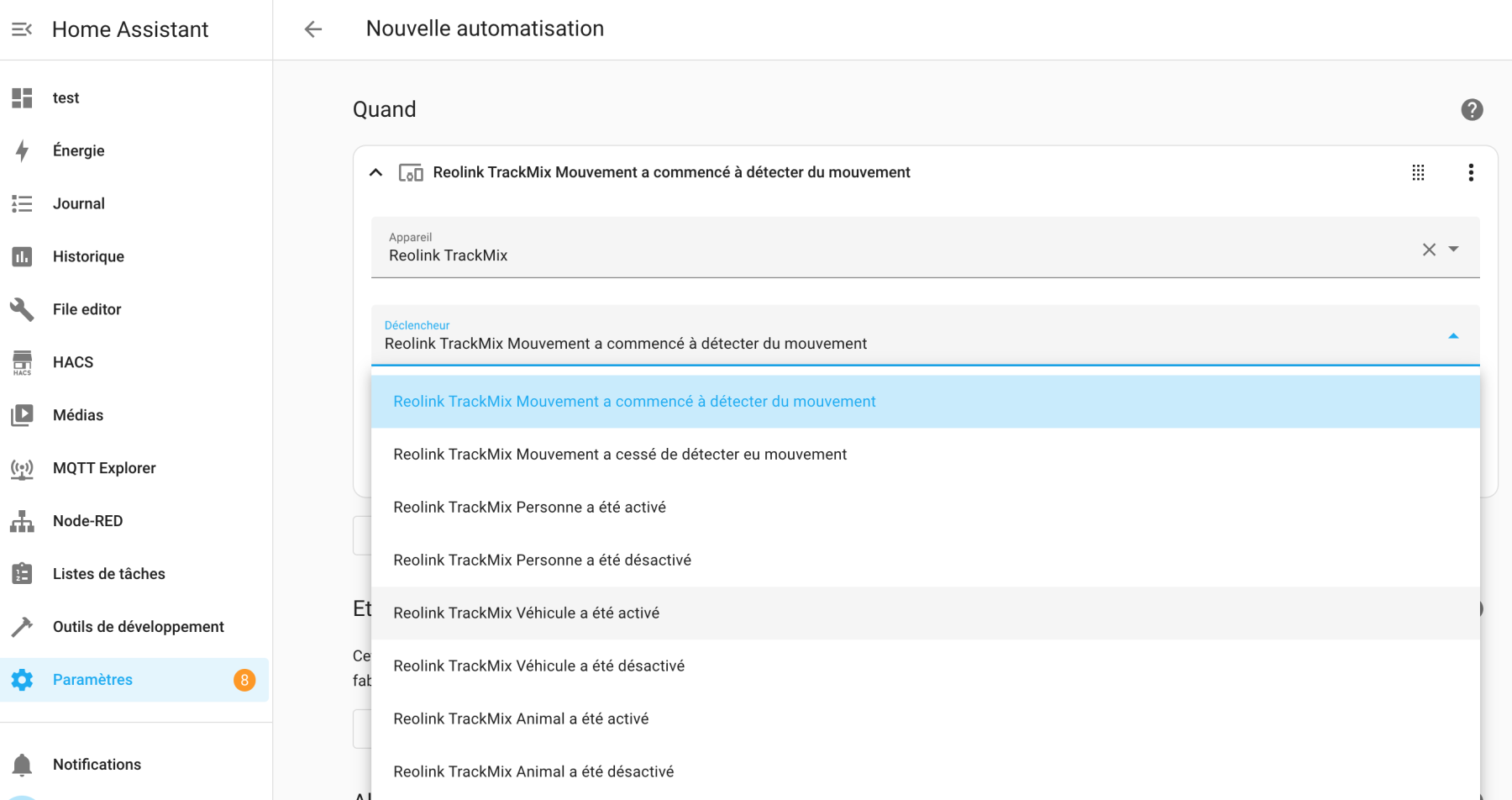Open the Historique panel label

click(88, 257)
